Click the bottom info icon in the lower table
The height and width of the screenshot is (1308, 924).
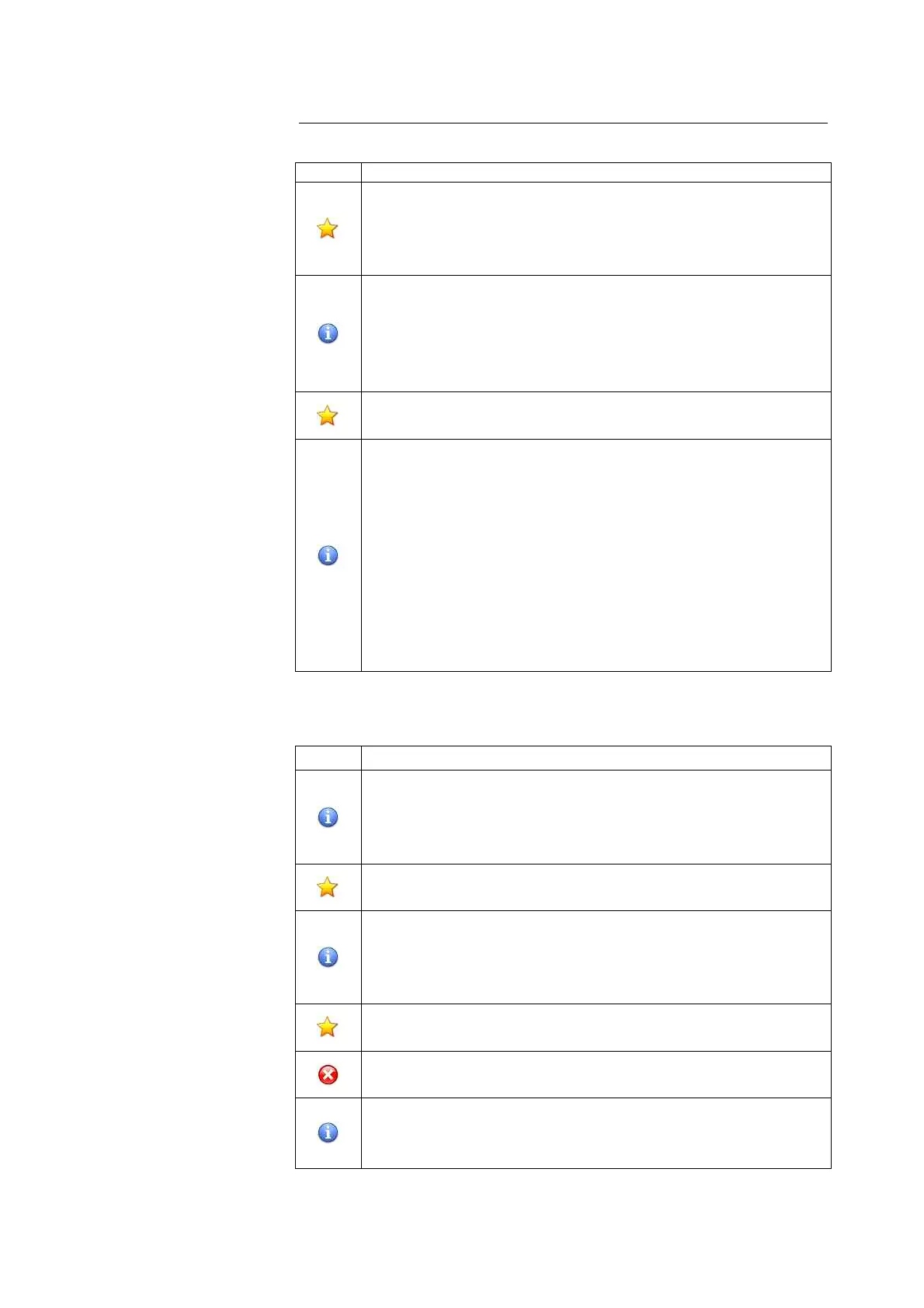coord(328,1132)
